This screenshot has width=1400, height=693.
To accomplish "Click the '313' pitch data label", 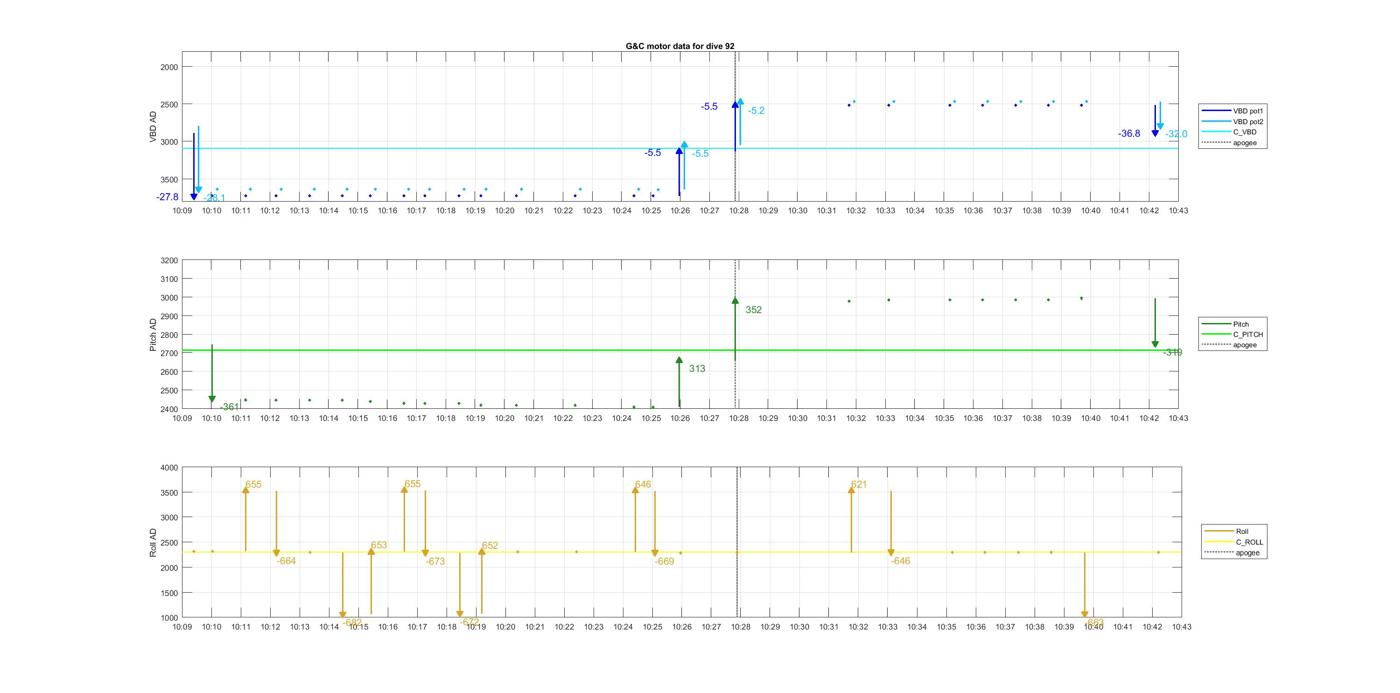I will coord(697,369).
